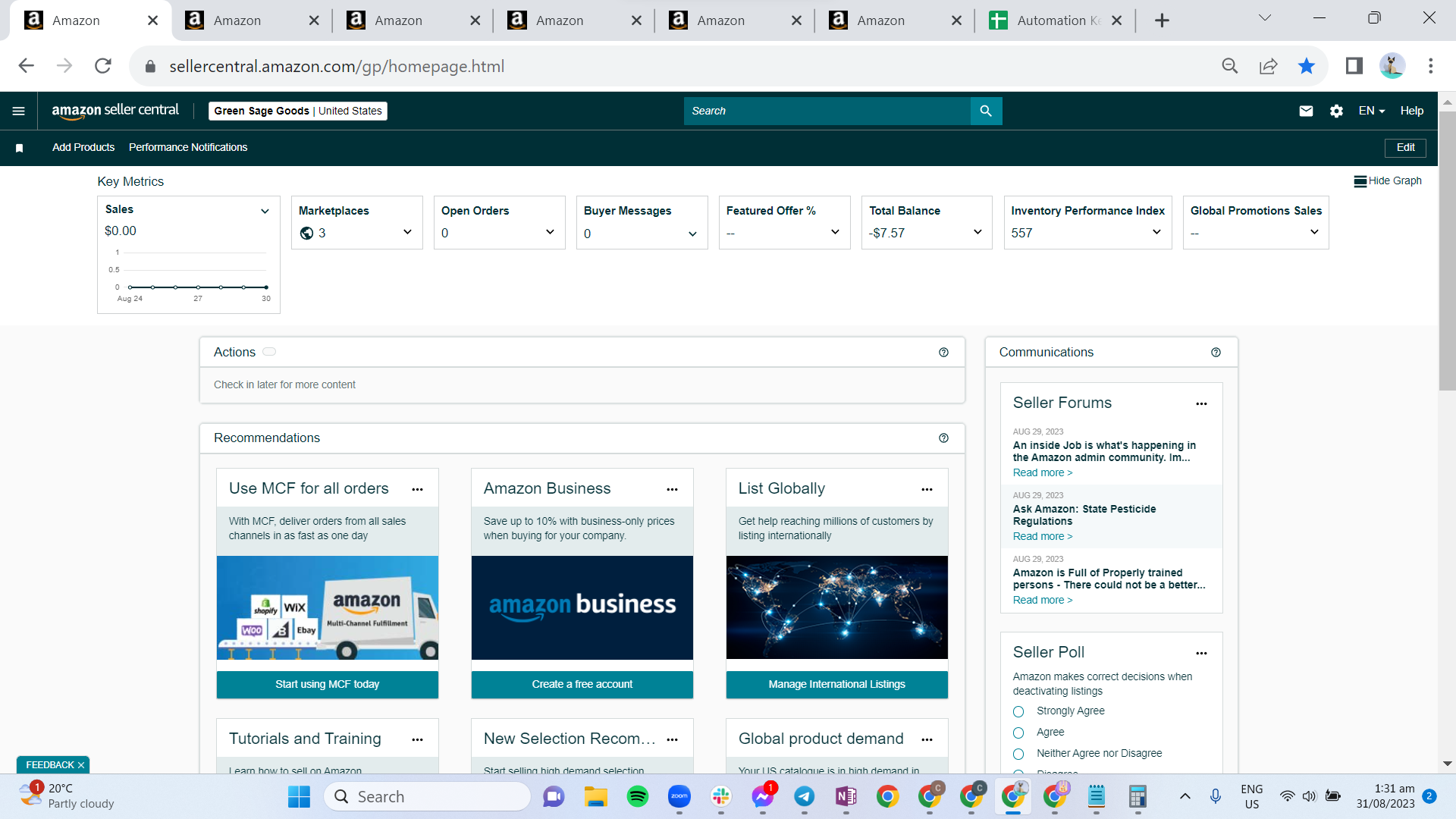
Task: Click the Windows taskbar Search box
Action: (427, 796)
